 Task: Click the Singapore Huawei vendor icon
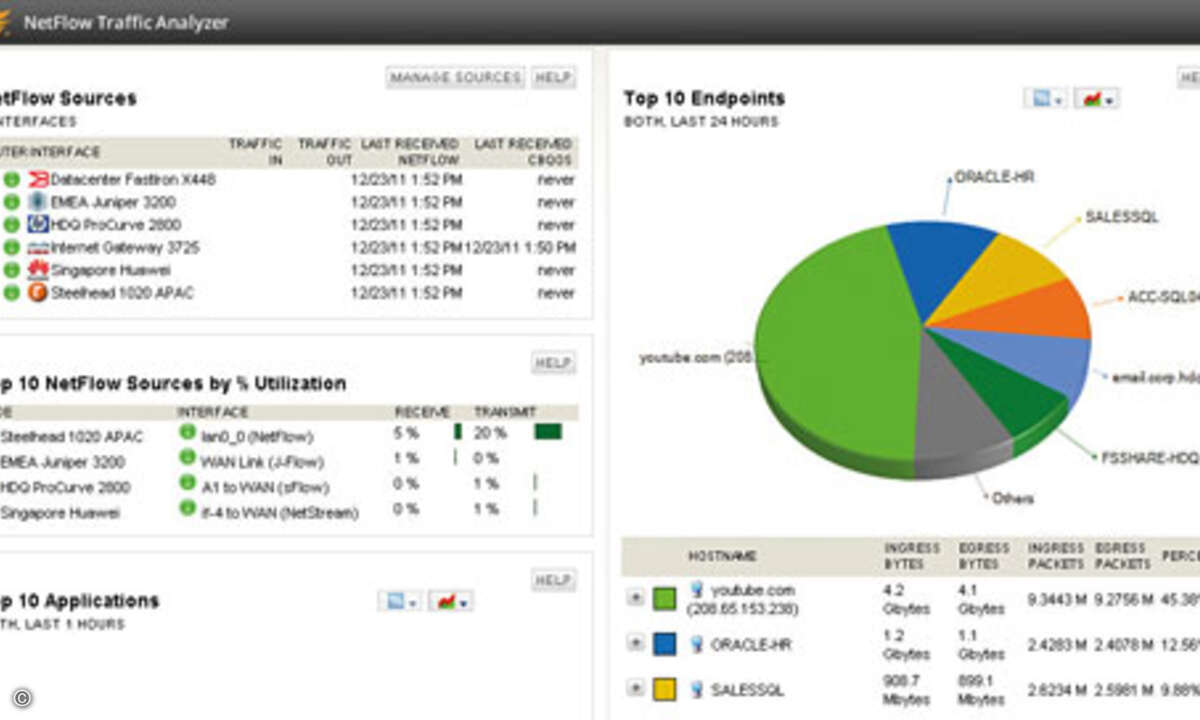click(38, 270)
